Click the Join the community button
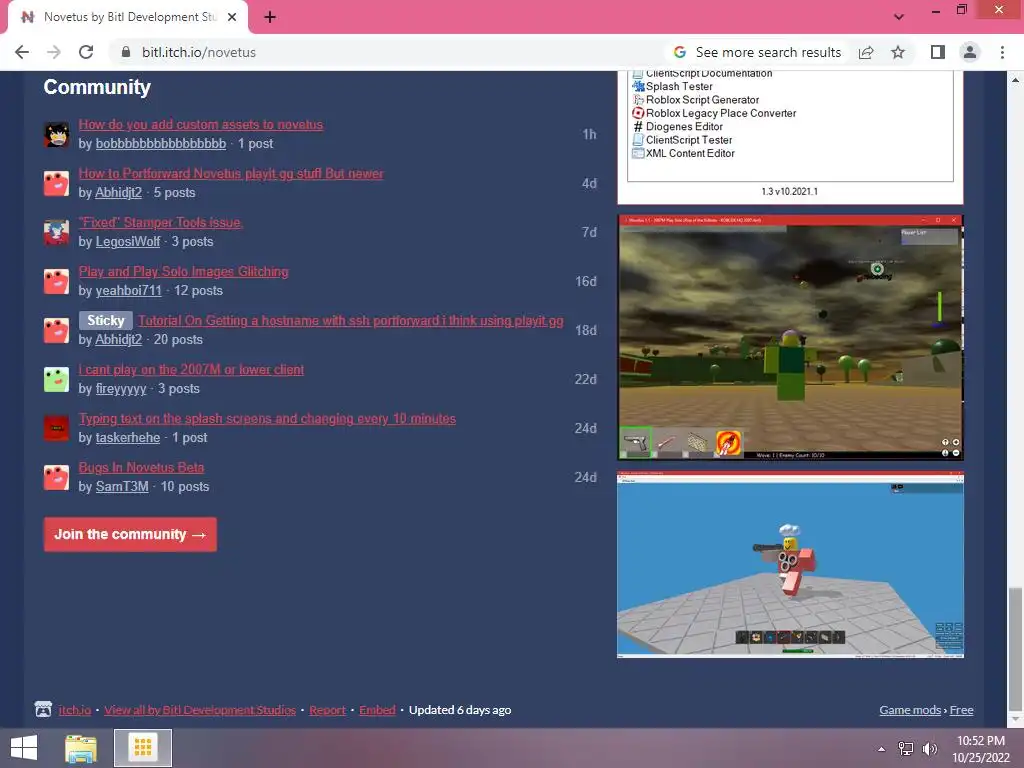Screen dimensions: 1024x768 [130, 534]
